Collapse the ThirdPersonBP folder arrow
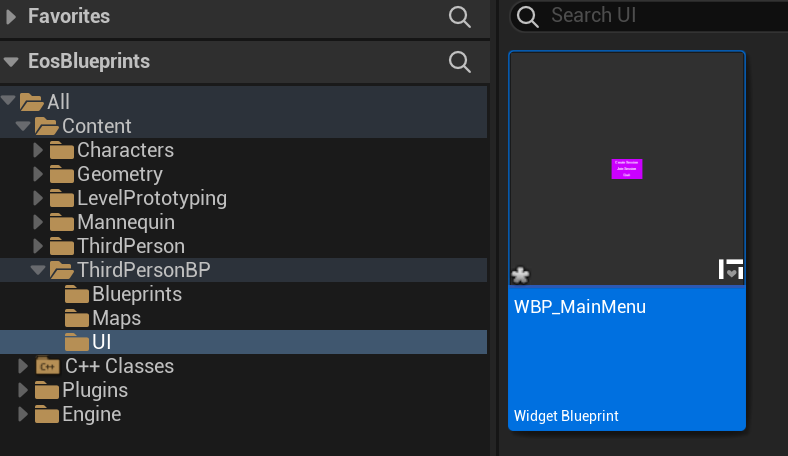The width and height of the screenshot is (788, 456). pyautogui.click(x=38, y=270)
